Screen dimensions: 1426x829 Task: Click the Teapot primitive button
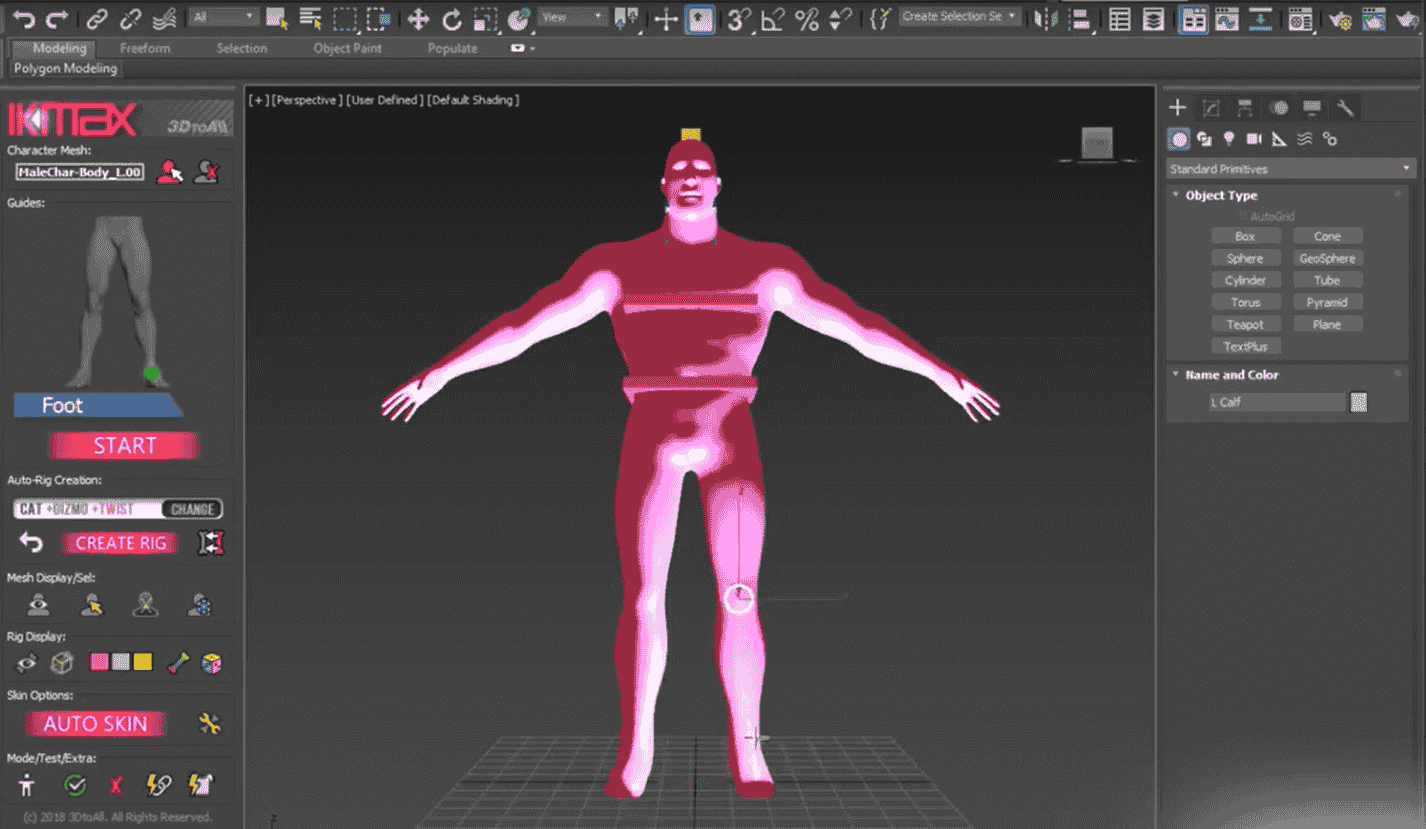tap(1245, 324)
